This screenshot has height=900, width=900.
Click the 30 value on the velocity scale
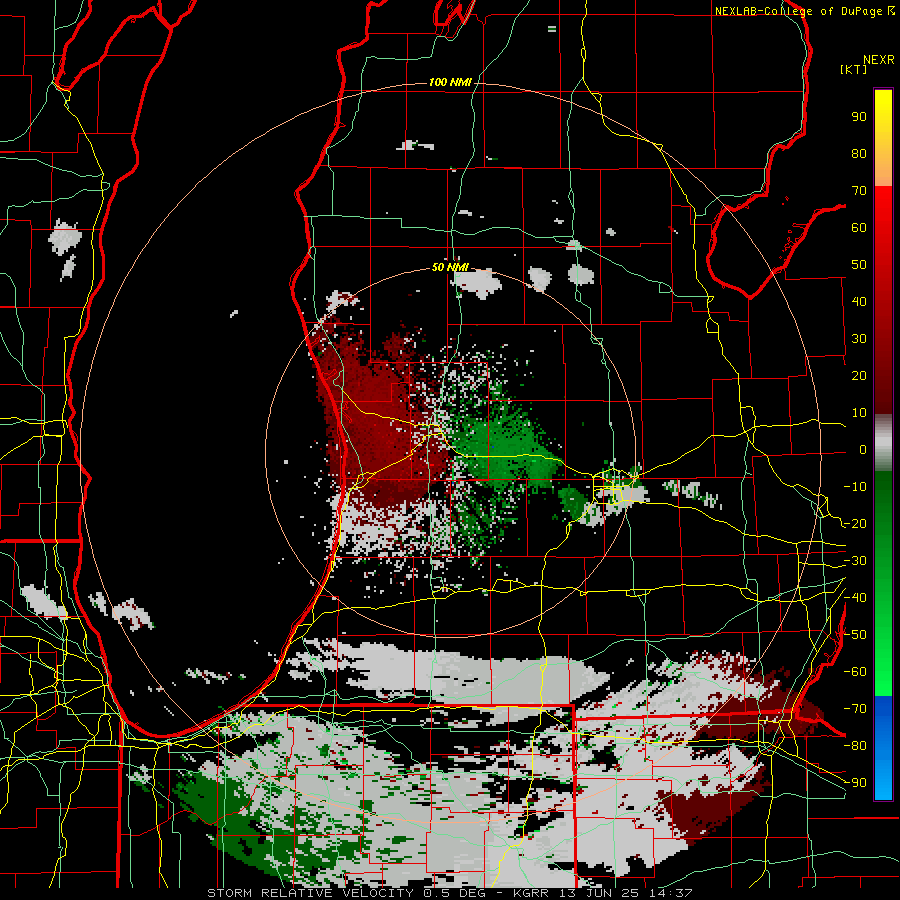tap(859, 339)
